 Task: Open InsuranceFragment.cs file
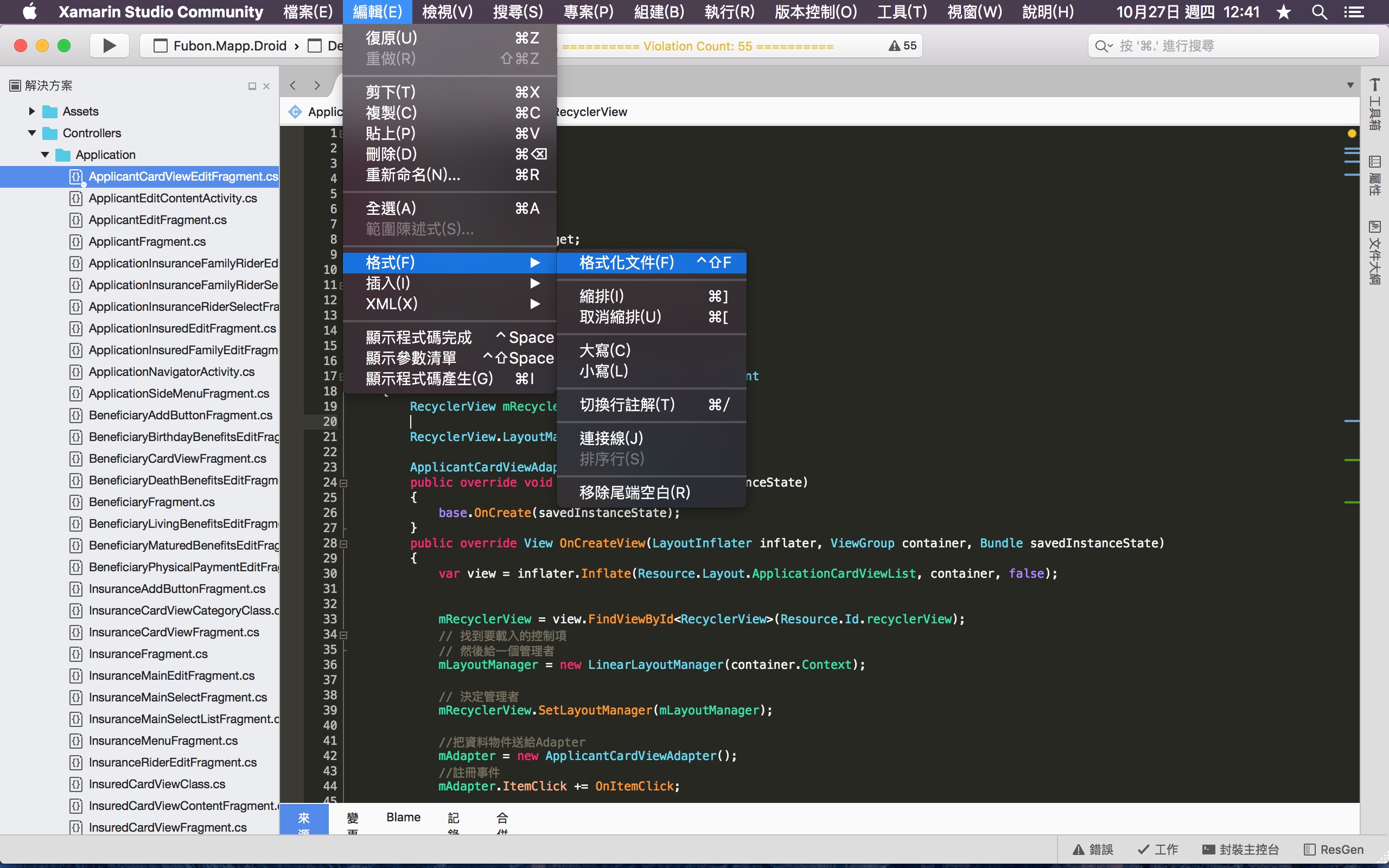coord(148,654)
